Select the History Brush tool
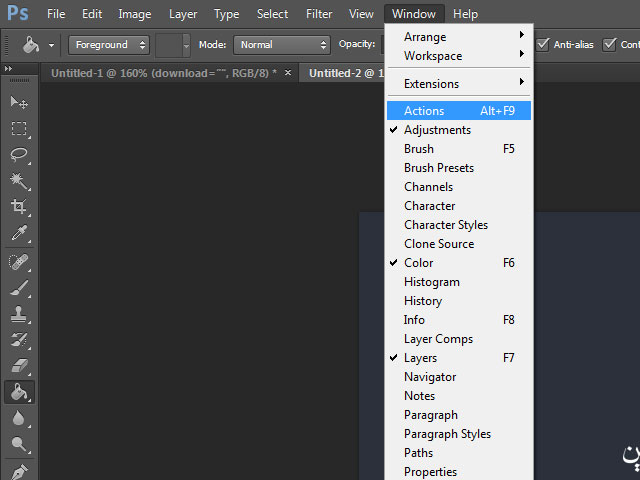This screenshot has width=640, height=480. tap(19, 340)
